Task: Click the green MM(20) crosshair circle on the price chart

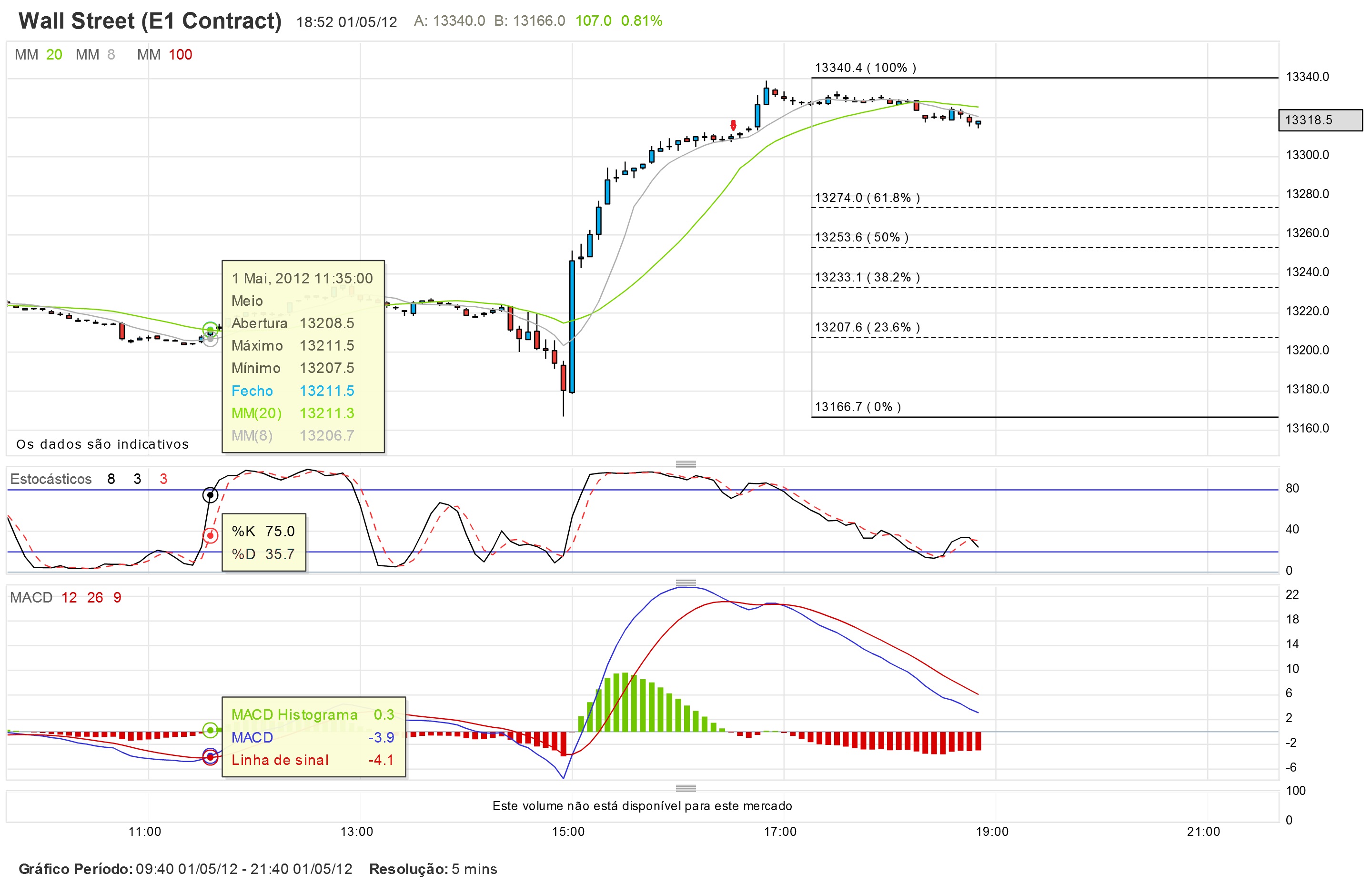Action: (x=211, y=330)
